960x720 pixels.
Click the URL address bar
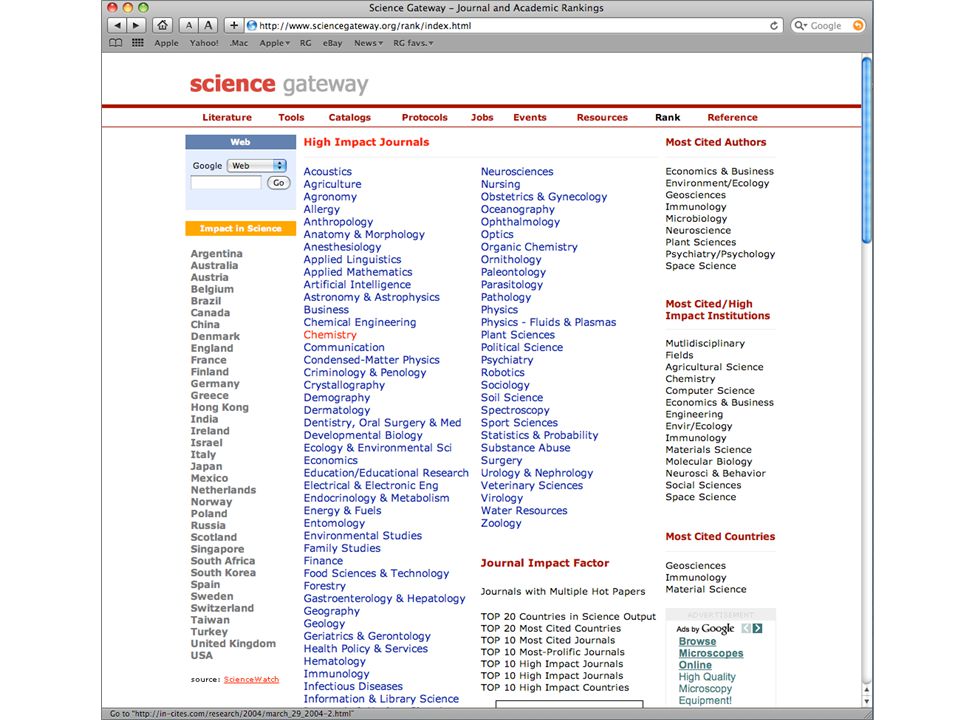click(x=513, y=26)
